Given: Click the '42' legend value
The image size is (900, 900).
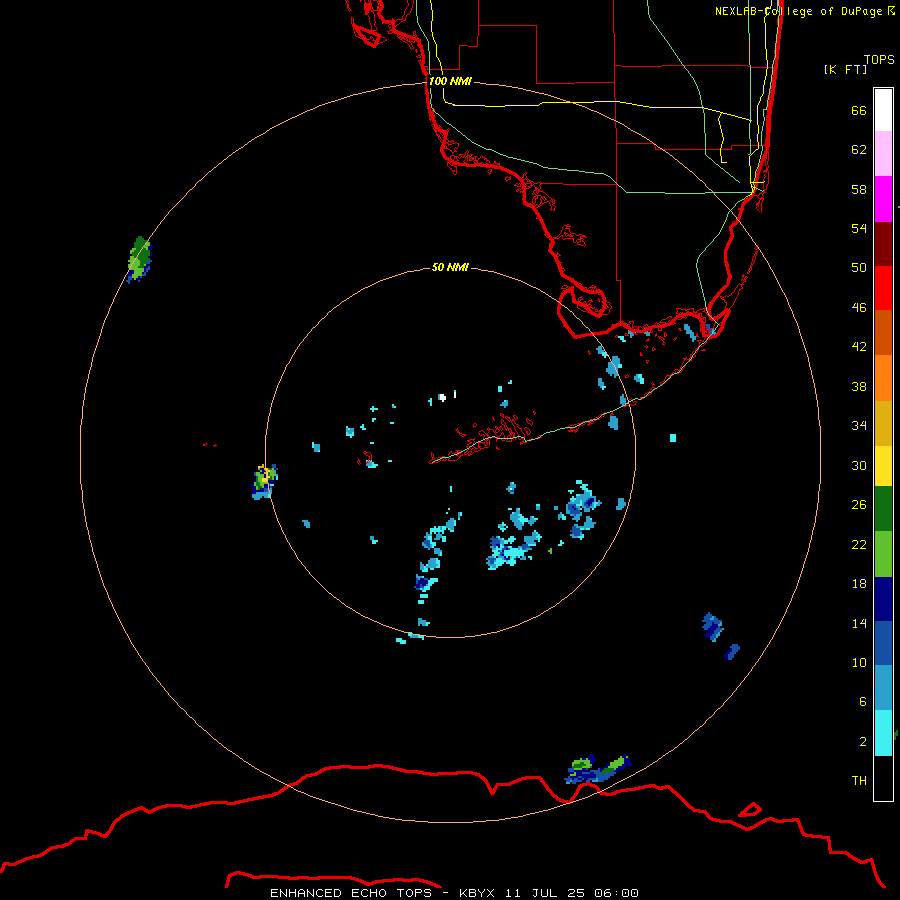Looking at the screenshot, I should (859, 347).
